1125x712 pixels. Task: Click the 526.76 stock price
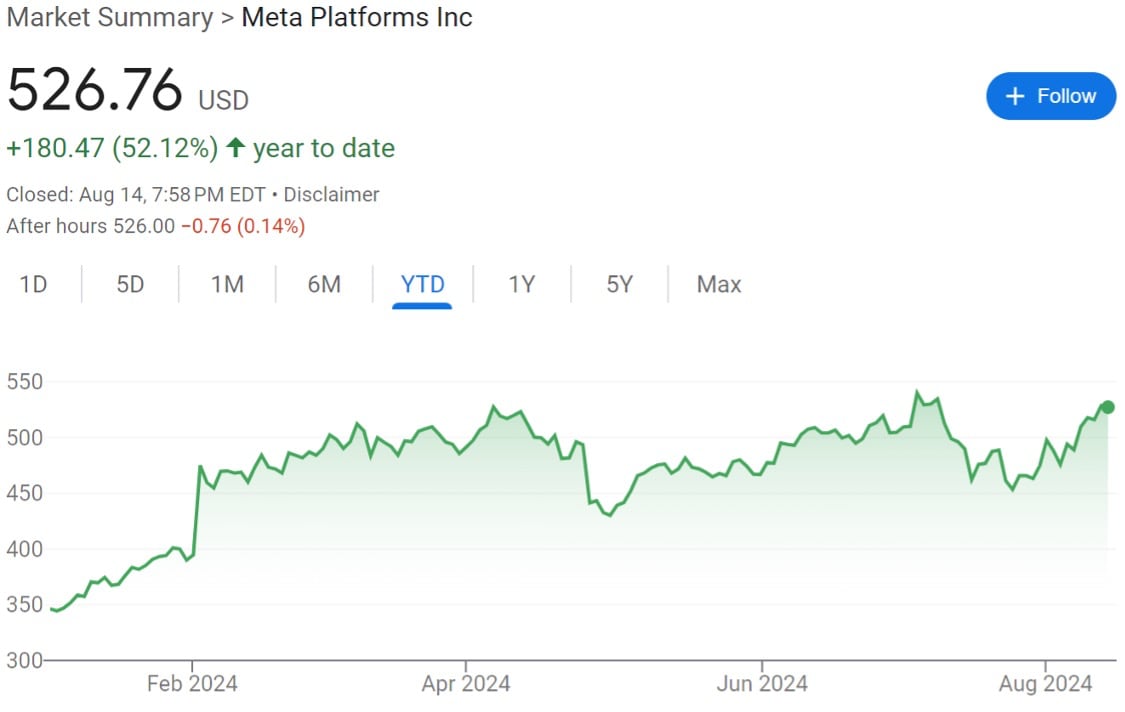(95, 91)
